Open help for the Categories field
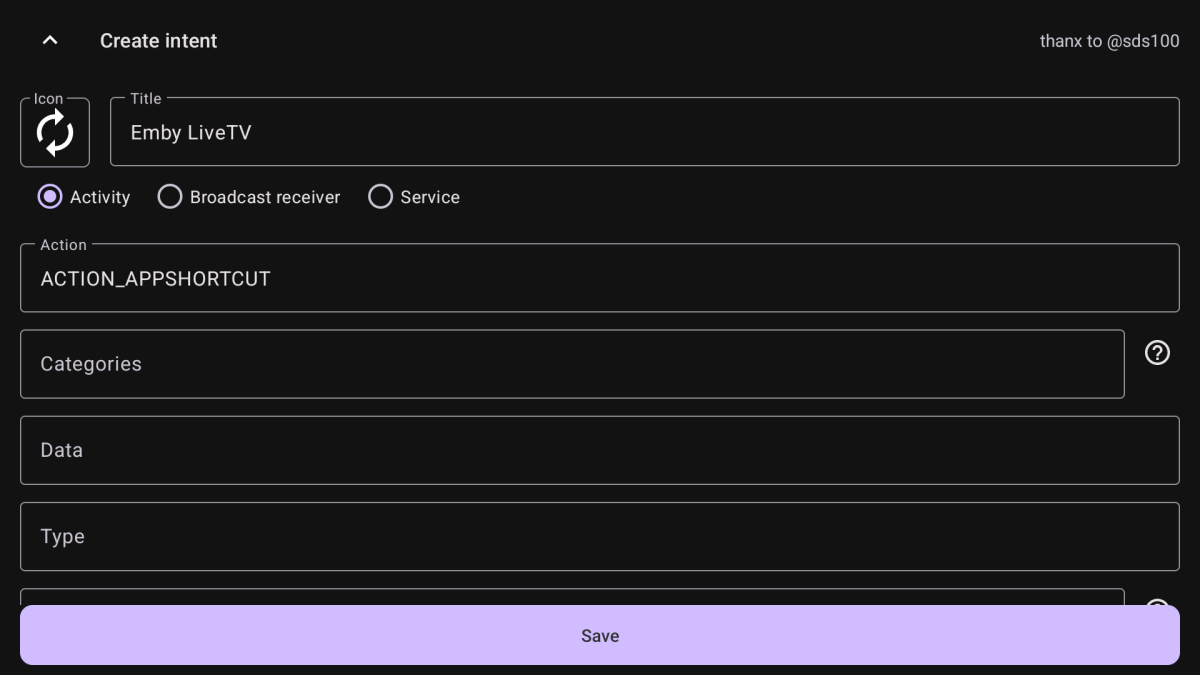This screenshot has height=675, width=1200. point(1157,353)
